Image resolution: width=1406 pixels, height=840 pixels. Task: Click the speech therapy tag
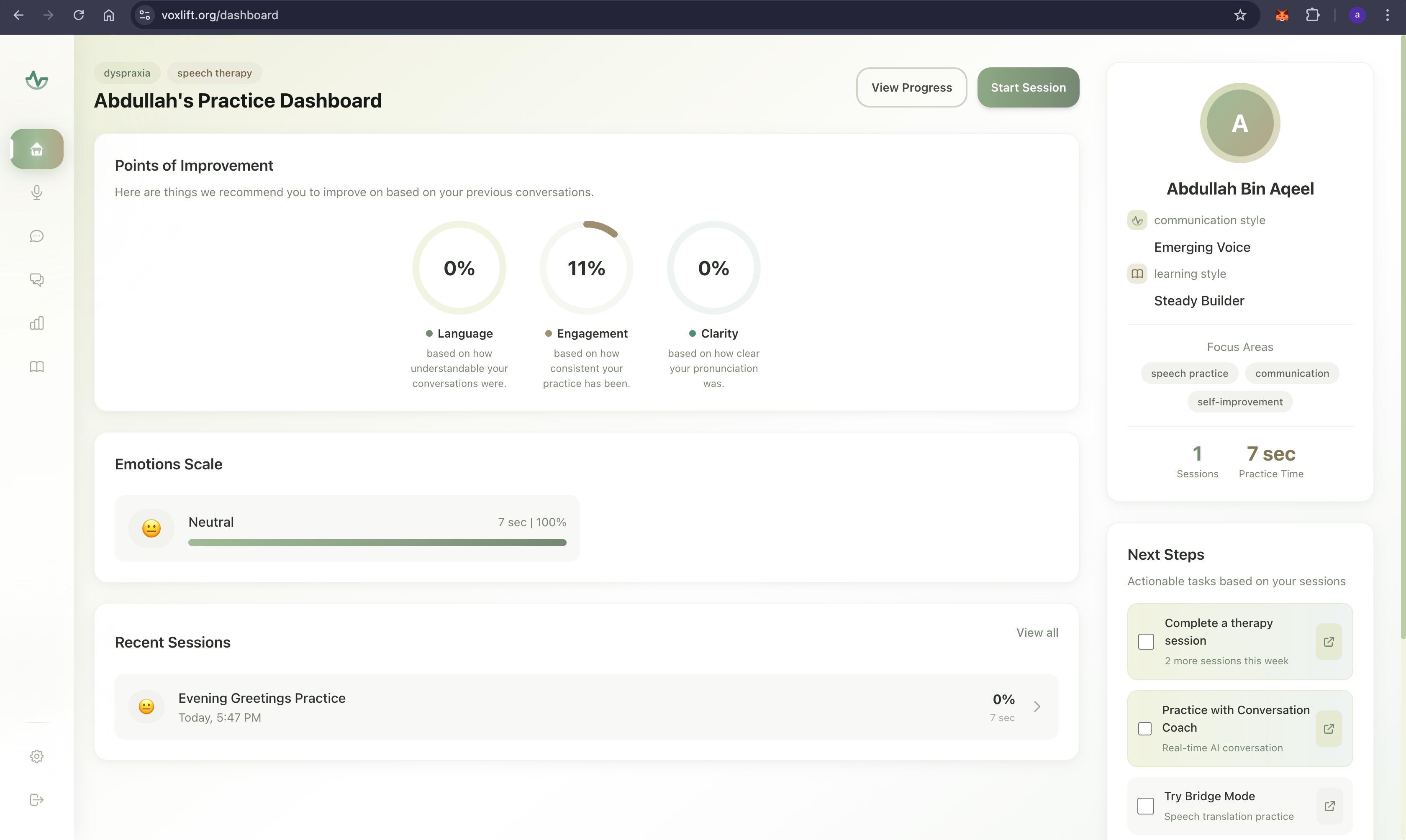pos(215,73)
